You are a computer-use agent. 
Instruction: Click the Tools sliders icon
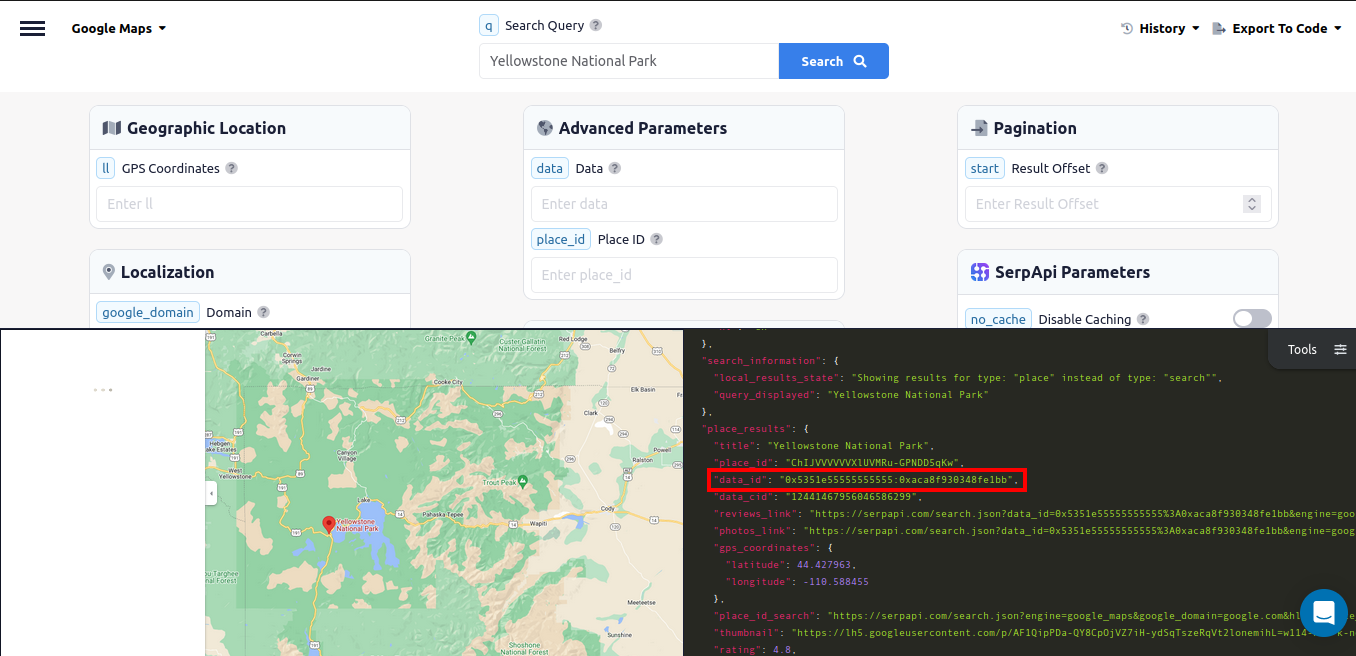click(1340, 349)
